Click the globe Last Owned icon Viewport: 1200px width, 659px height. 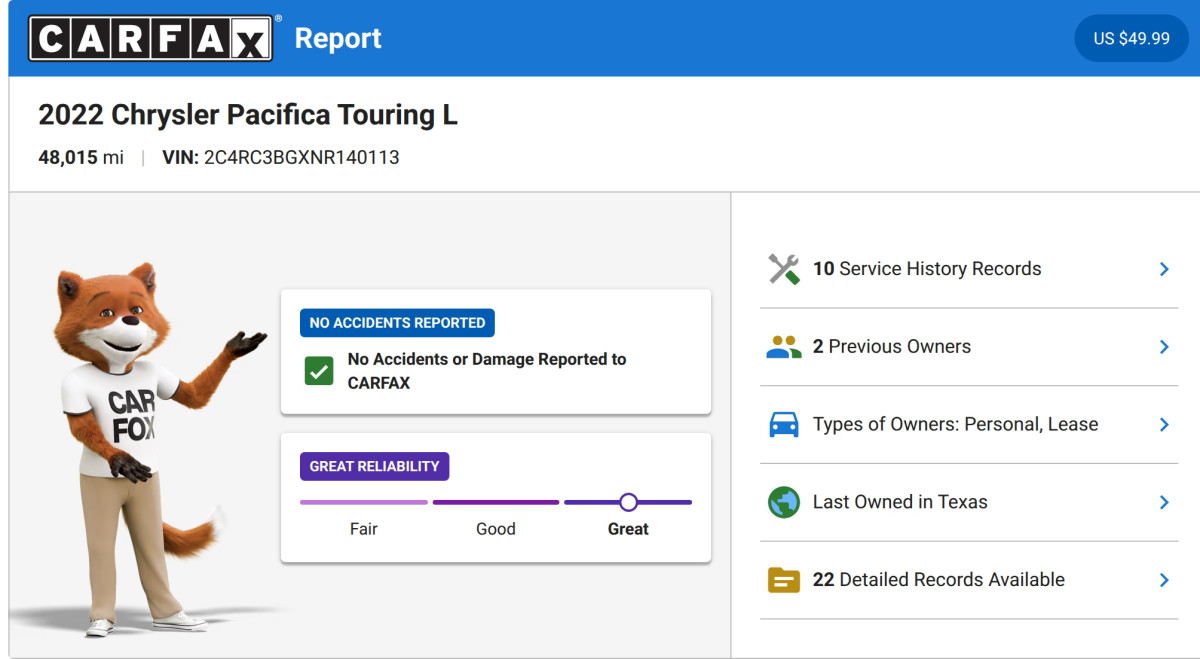[784, 502]
